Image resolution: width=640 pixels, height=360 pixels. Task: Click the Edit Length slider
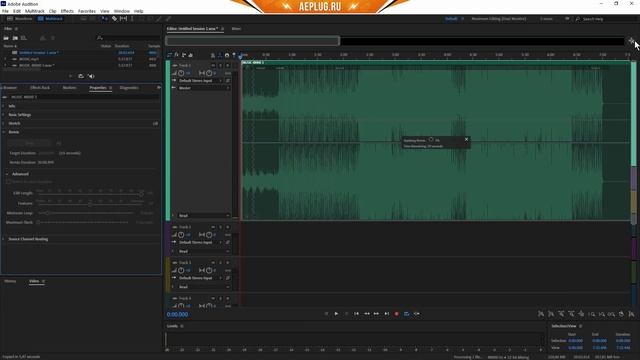90,193
